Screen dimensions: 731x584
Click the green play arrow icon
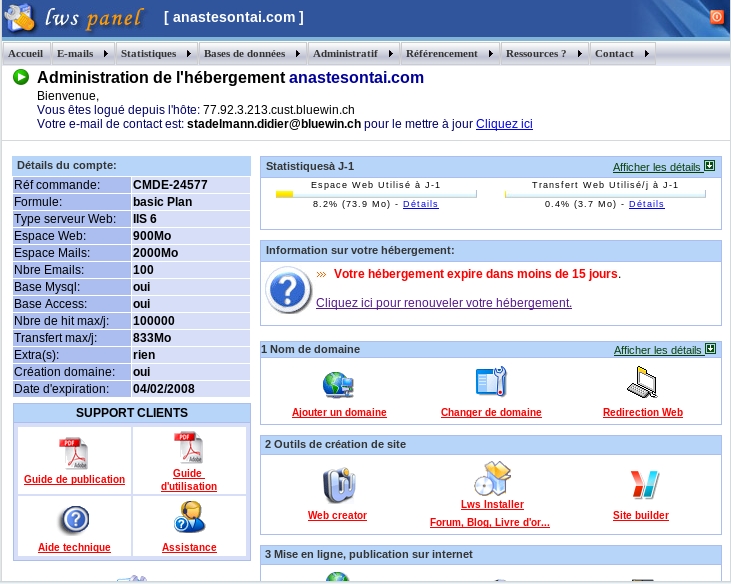tap(21, 77)
